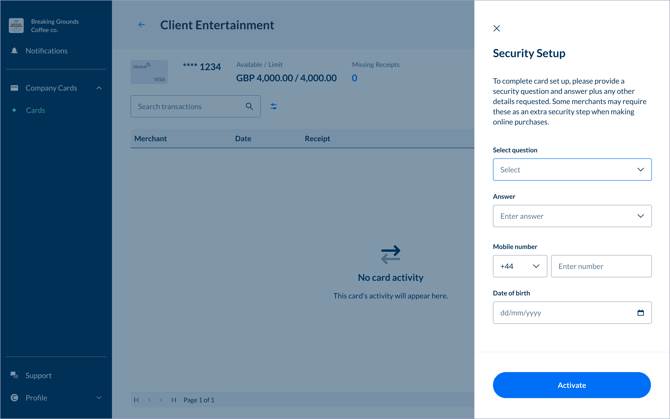The image size is (670, 419).
Task: Go to the first page of transactions
Action: [x=137, y=400]
